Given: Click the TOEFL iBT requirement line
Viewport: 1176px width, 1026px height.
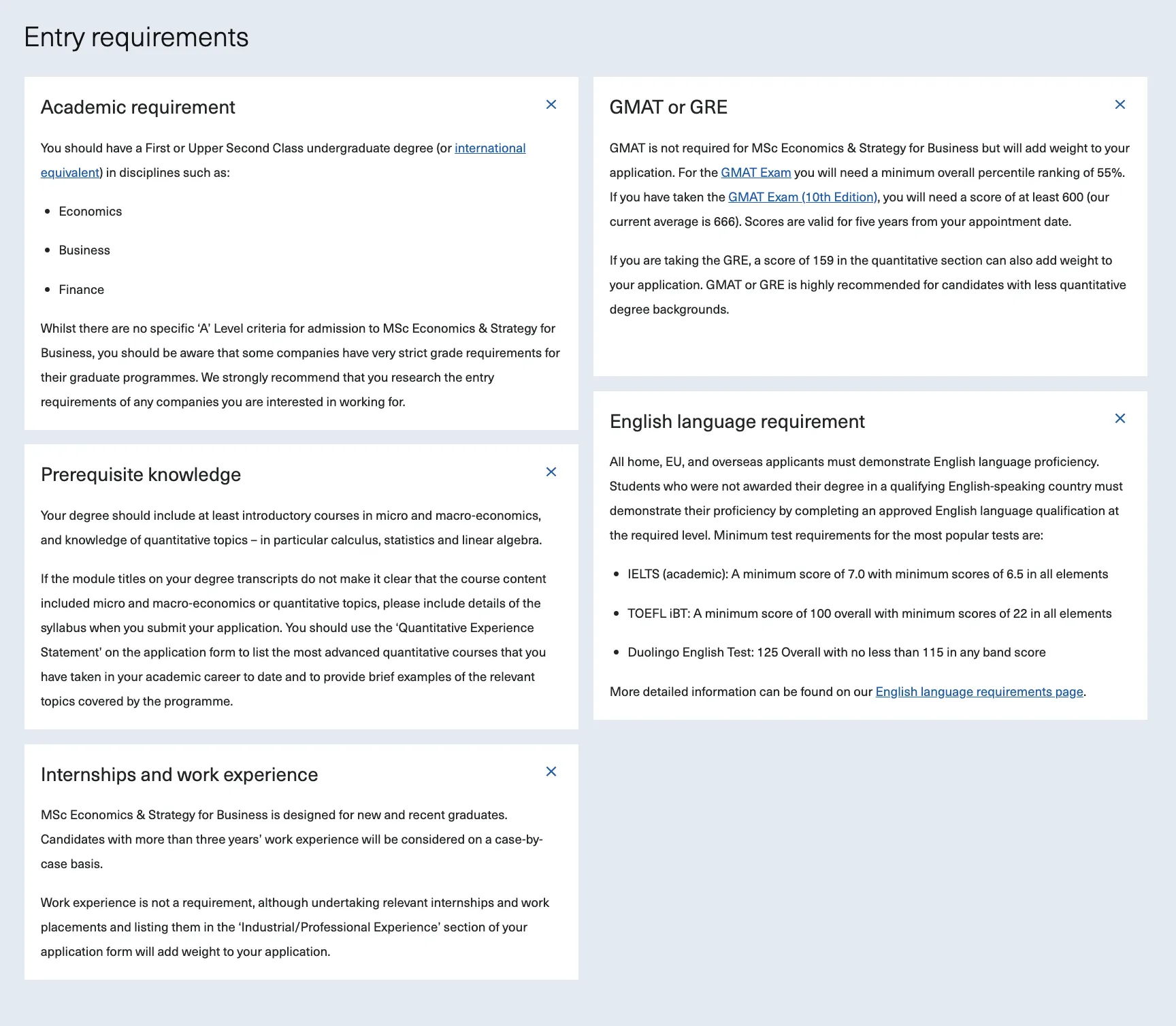Looking at the screenshot, I should click(x=869, y=614).
